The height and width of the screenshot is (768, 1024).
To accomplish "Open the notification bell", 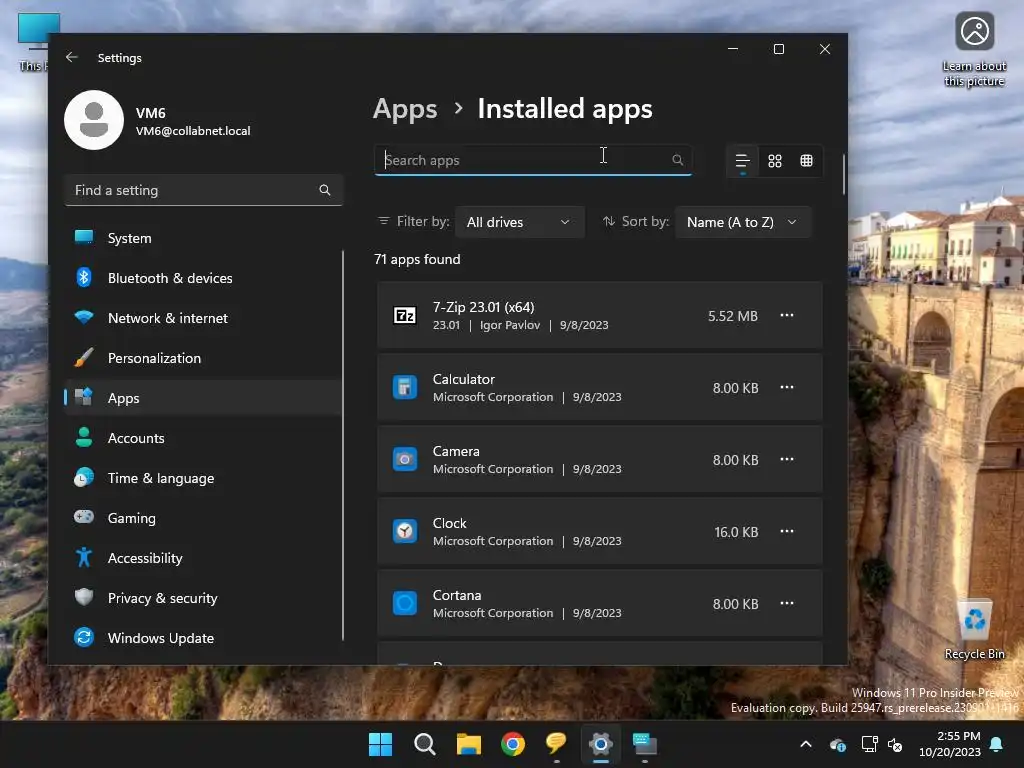I will tap(997, 744).
